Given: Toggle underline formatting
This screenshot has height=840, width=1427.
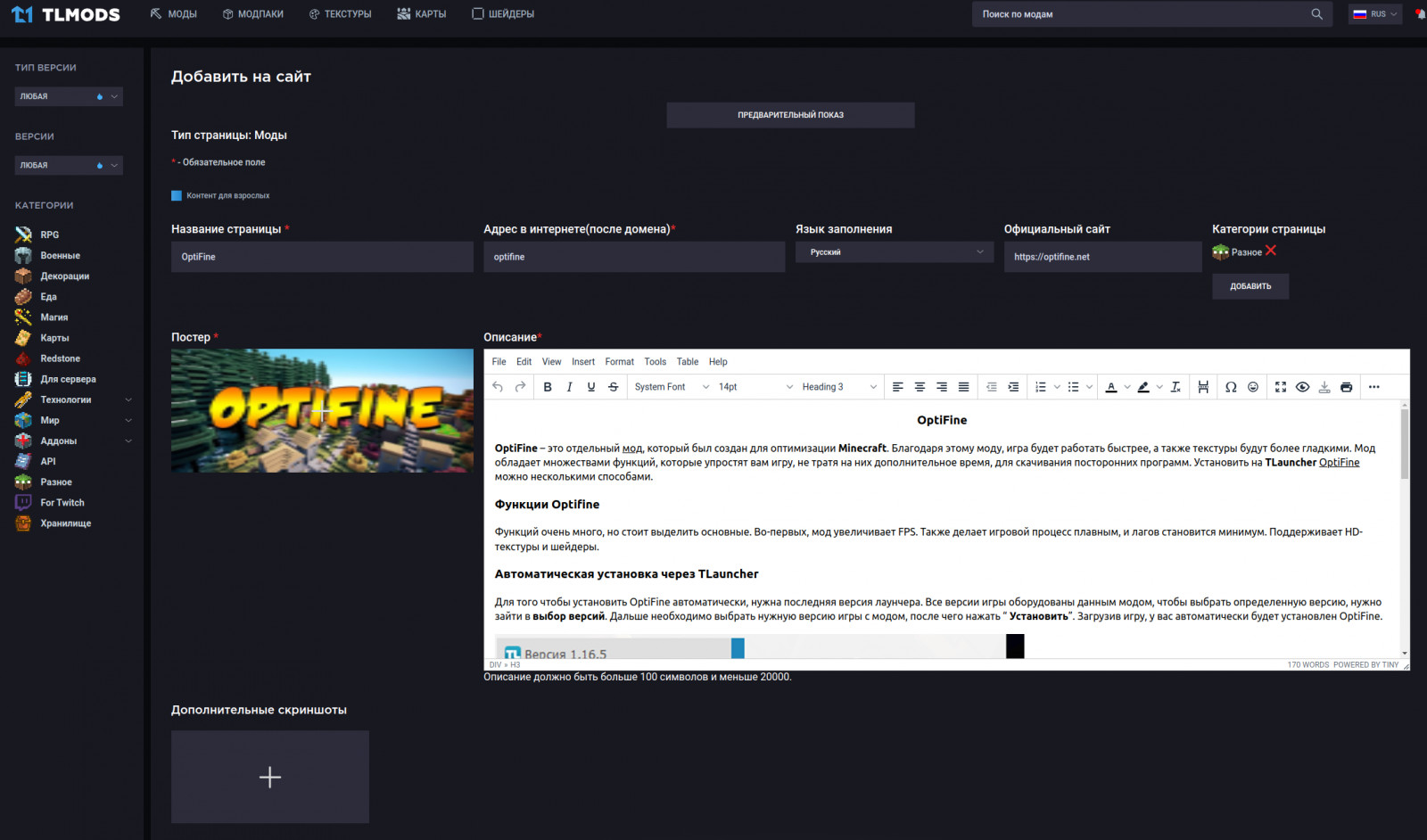Looking at the screenshot, I should pyautogui.click(x=591, y=387).
